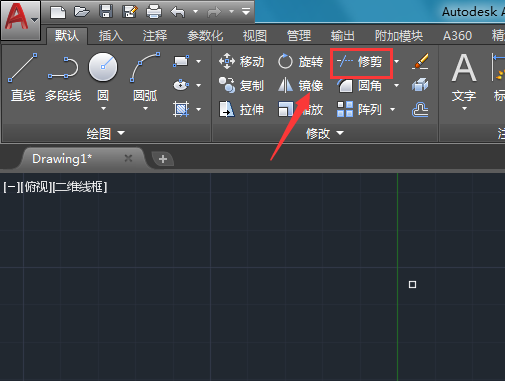Expand the 文字 text dropdown arrow

click(464, 109)
